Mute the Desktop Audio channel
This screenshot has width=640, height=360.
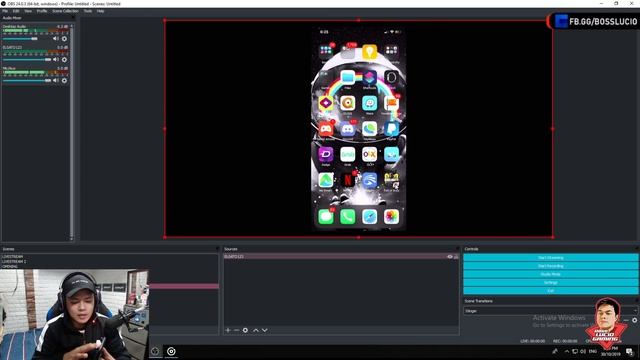click(56, 39)
